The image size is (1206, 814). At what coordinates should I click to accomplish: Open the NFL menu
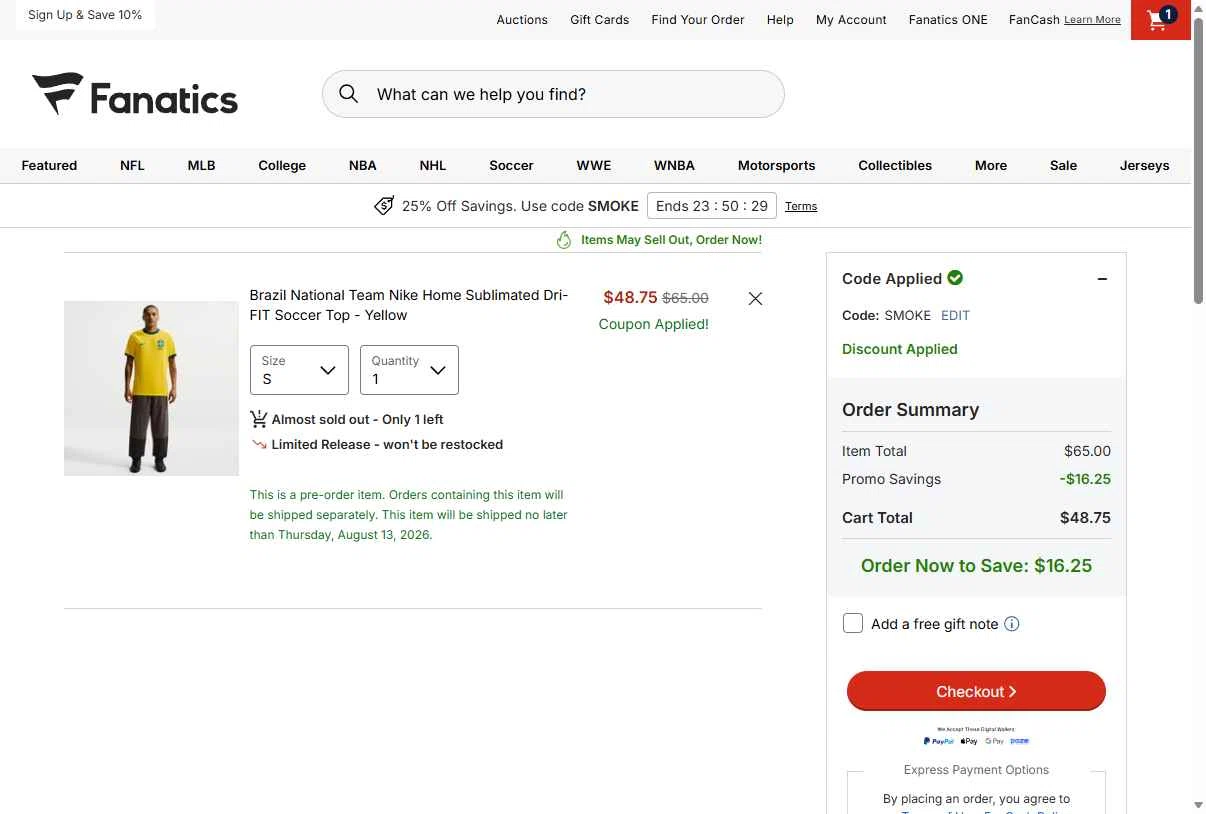(x=132, y=166)
